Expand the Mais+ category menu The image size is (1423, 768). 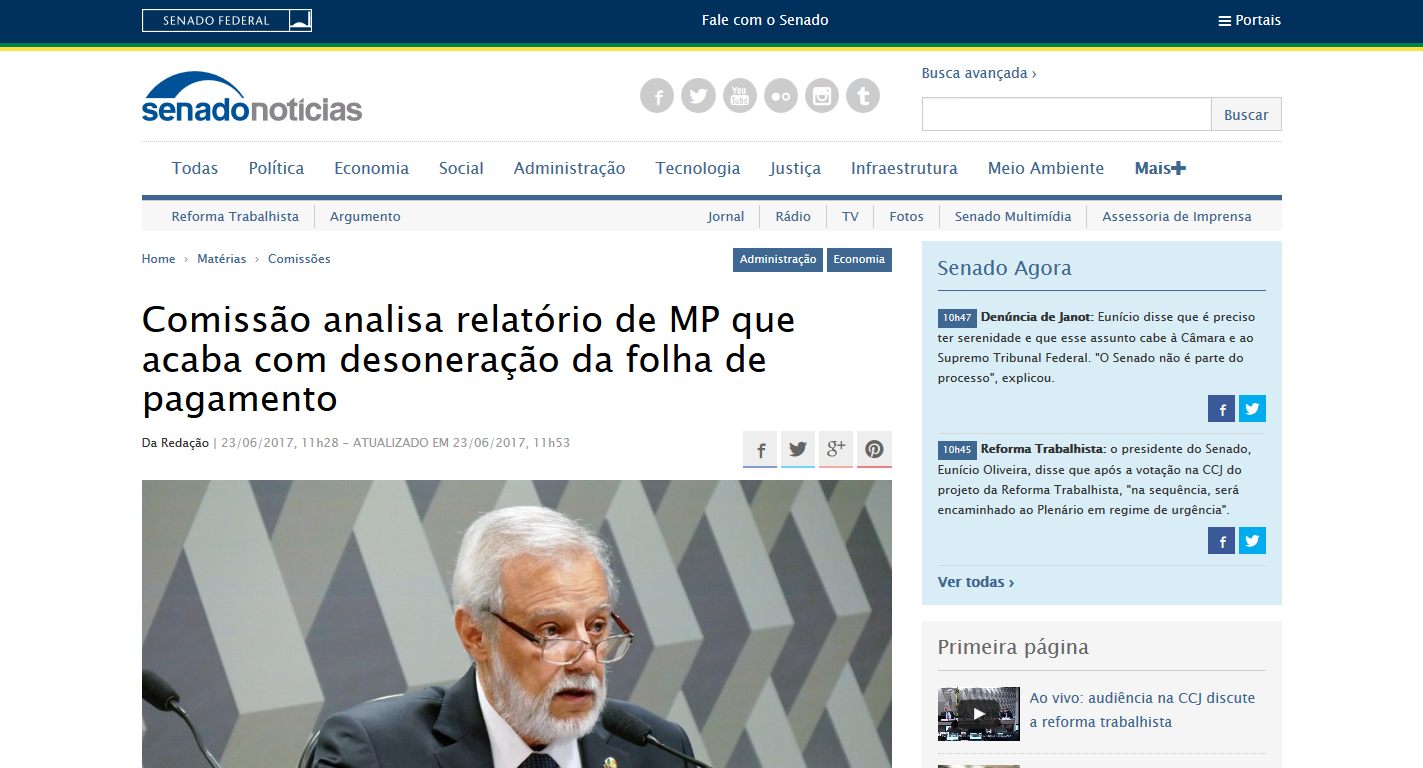click(1160, 168)
